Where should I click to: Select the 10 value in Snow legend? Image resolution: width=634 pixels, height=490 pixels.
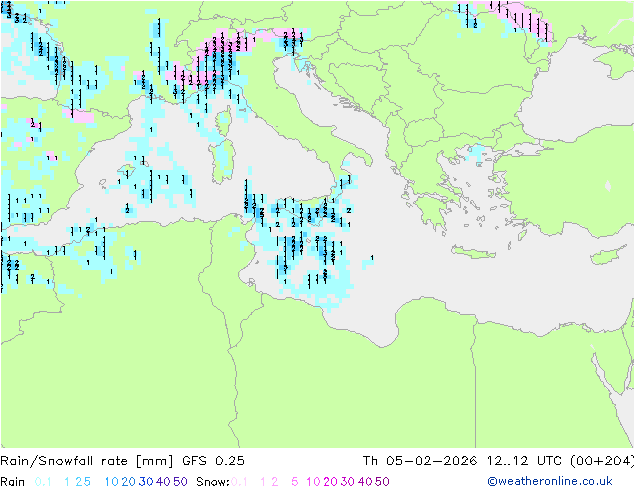point(313,482)
